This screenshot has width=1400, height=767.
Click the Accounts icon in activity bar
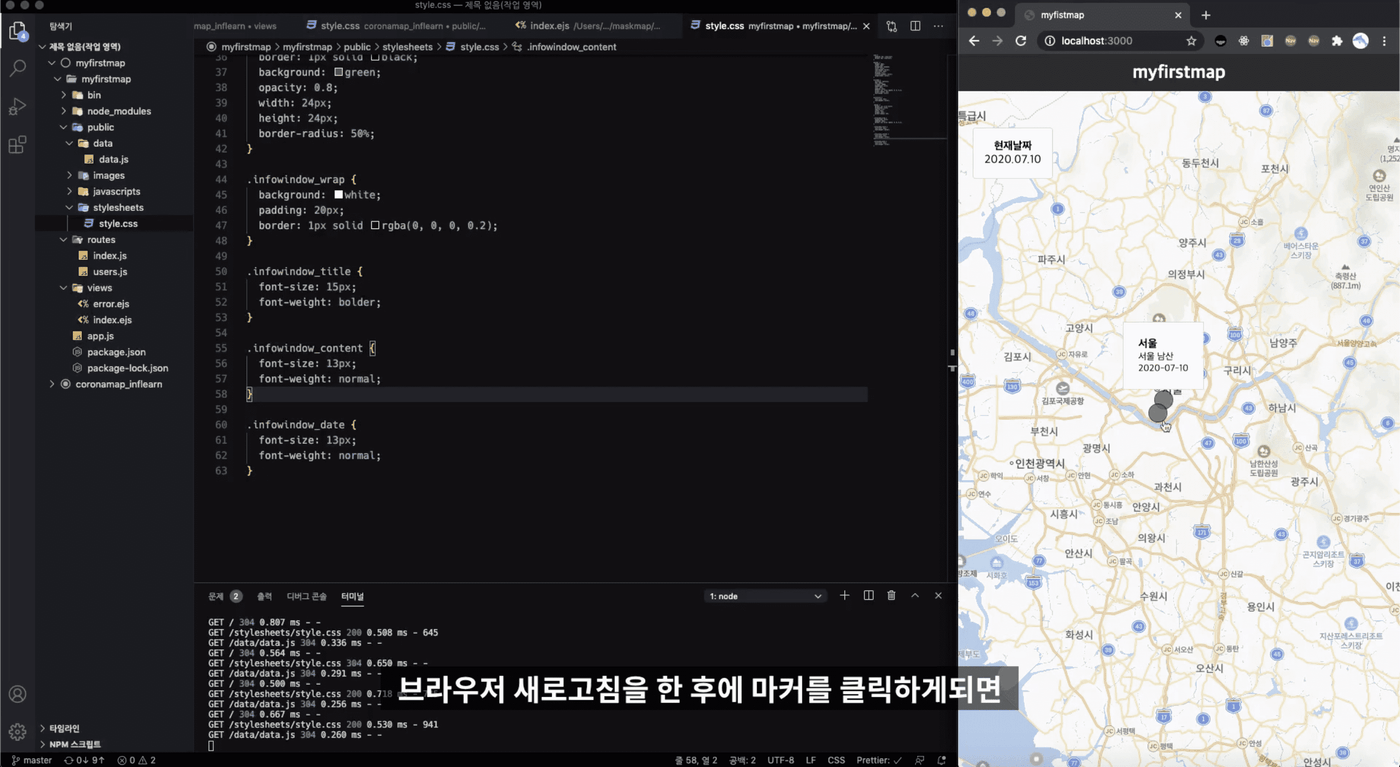pos(17,694)
